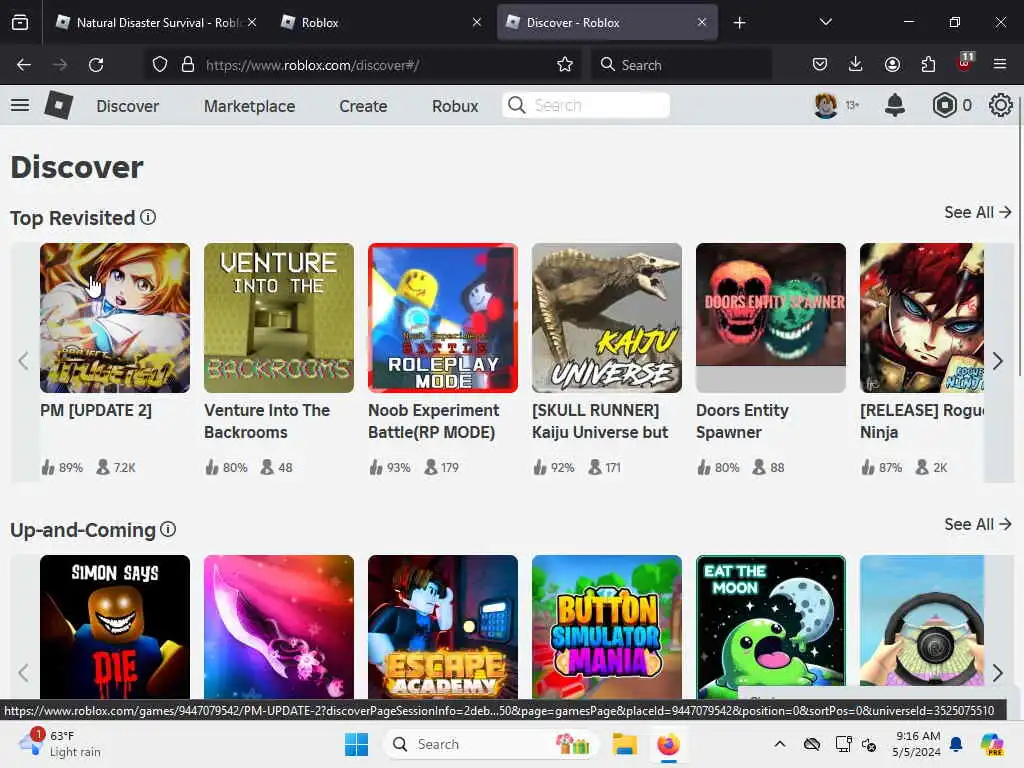Click the Roblox logo home icon
Viewport: 1024px width, 768px height.
tap(58, 105)
